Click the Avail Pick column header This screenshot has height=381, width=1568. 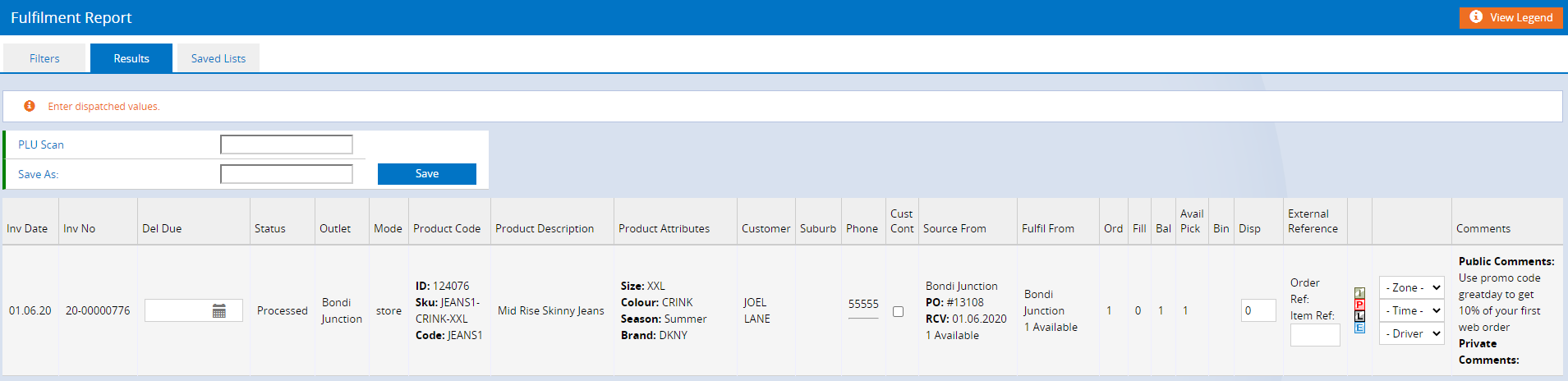[x=1192, y=221]
